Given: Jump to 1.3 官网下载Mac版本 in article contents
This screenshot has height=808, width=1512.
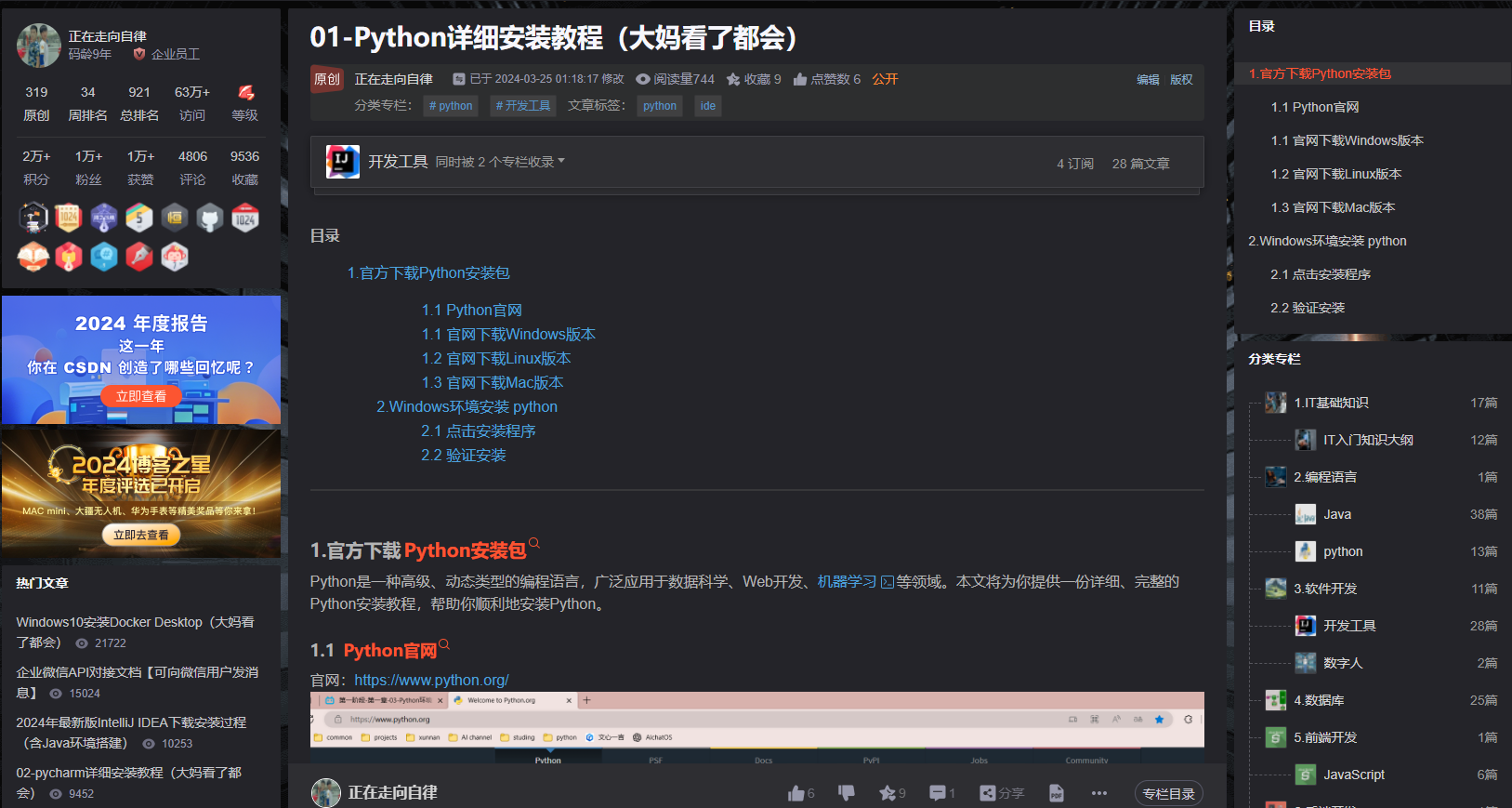Looking at the screenshot, I should [493, 382].
